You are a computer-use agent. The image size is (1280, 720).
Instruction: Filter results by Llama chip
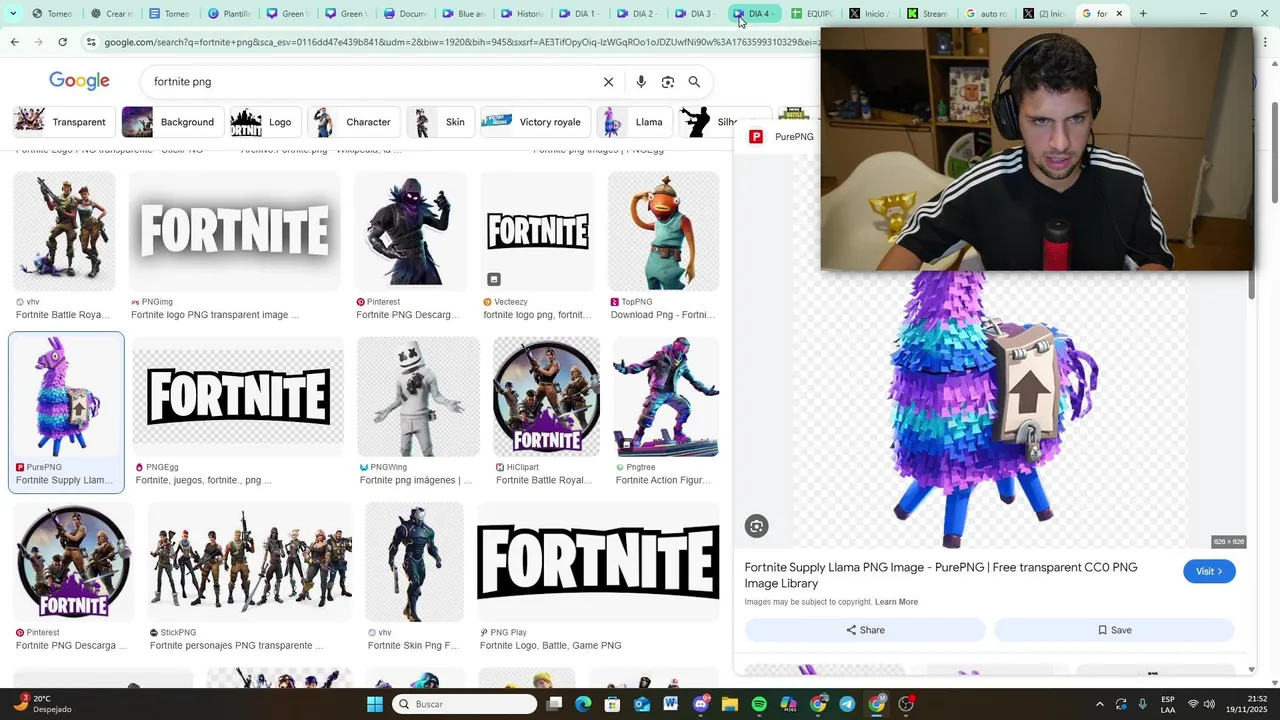[633, 122]
